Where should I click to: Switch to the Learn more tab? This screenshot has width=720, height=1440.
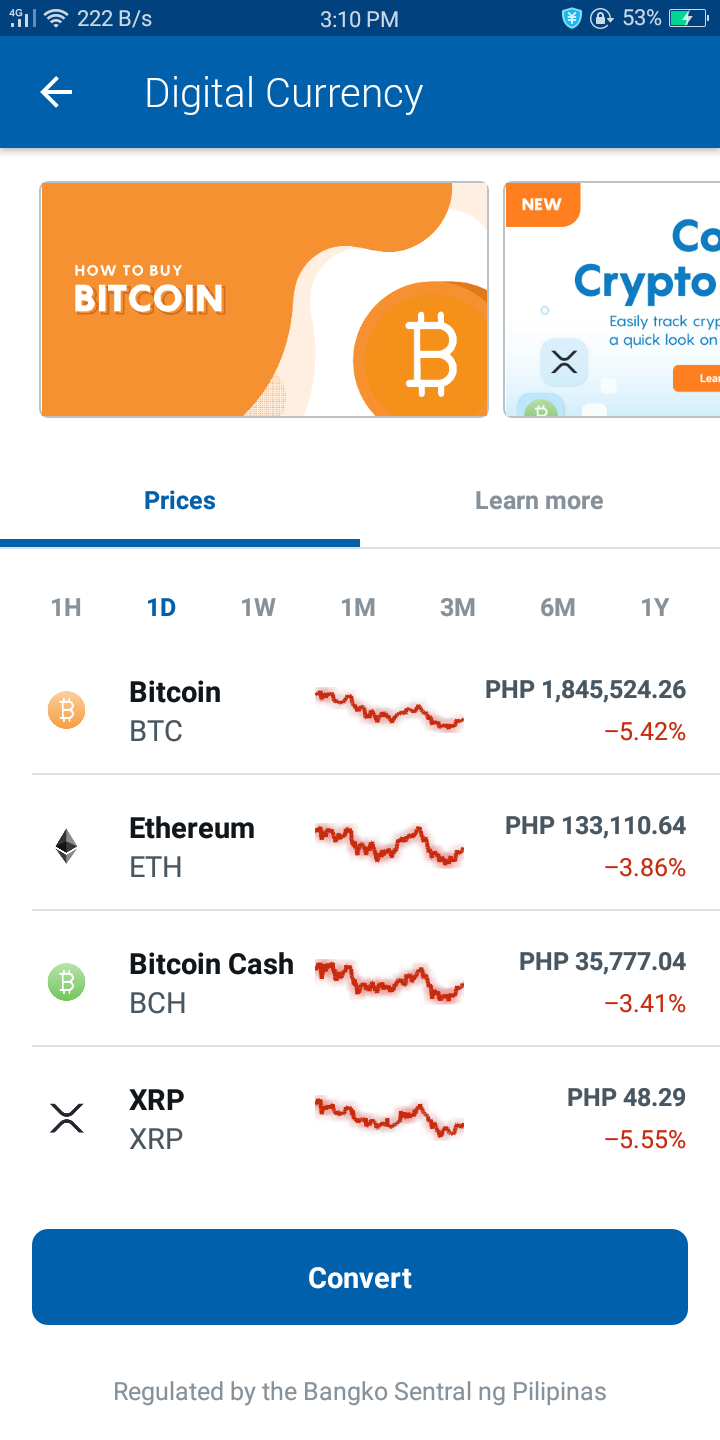pyautogui.click(x=539, y=501)
